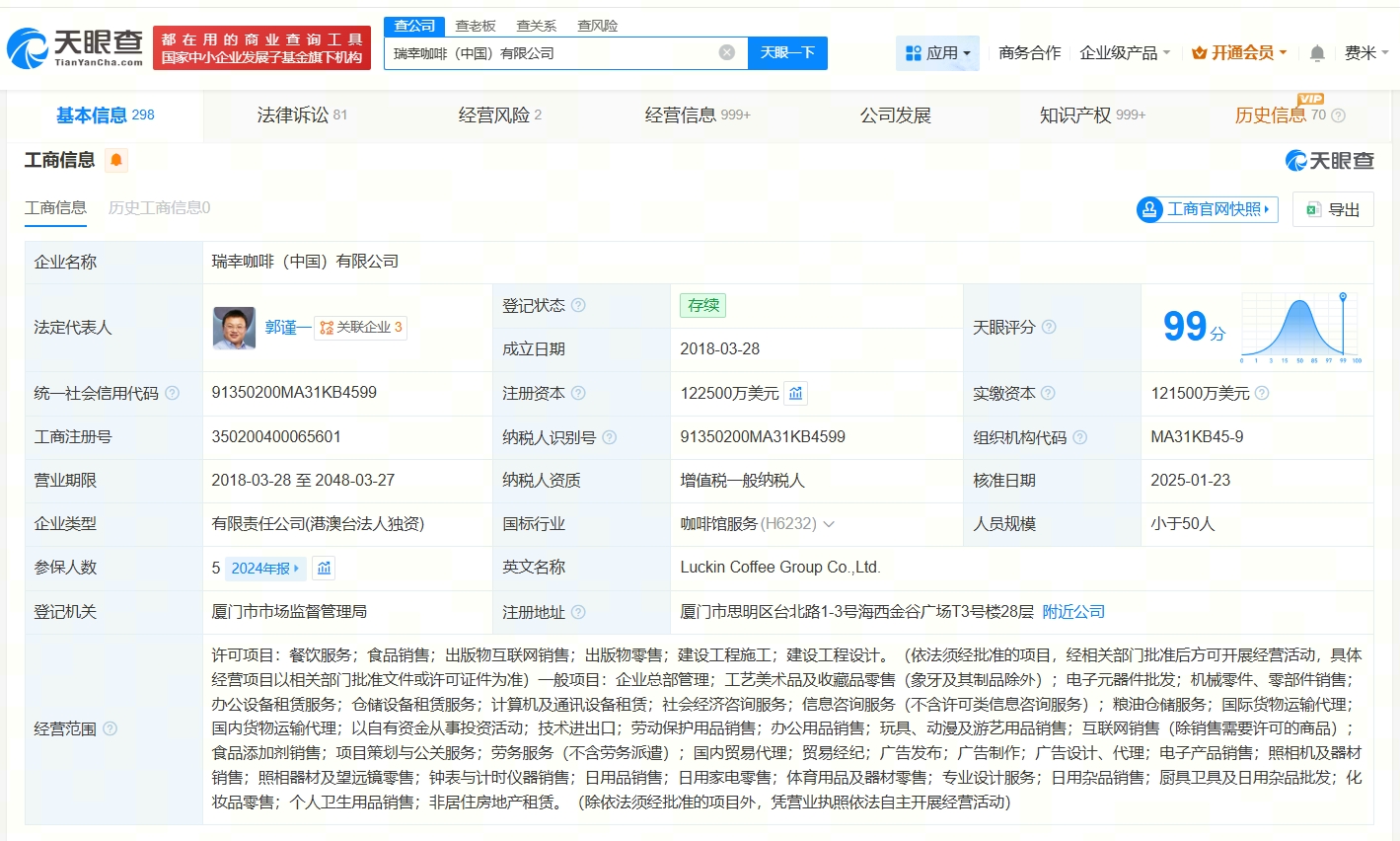Switch to 查关系 search tab
Image resolution: width=1400 pixels, height=841 pixels.
point(537,26)
